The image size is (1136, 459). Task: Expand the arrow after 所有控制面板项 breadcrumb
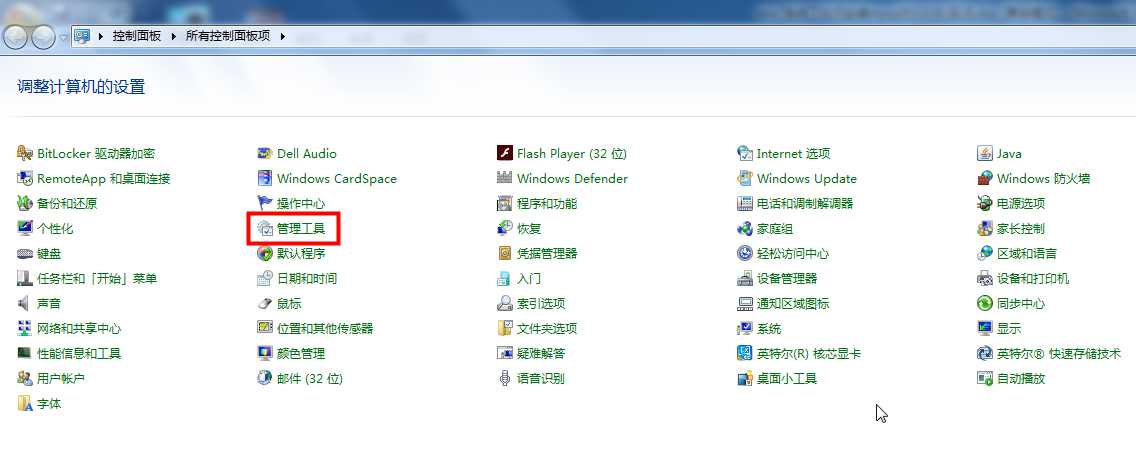(283, 35)
